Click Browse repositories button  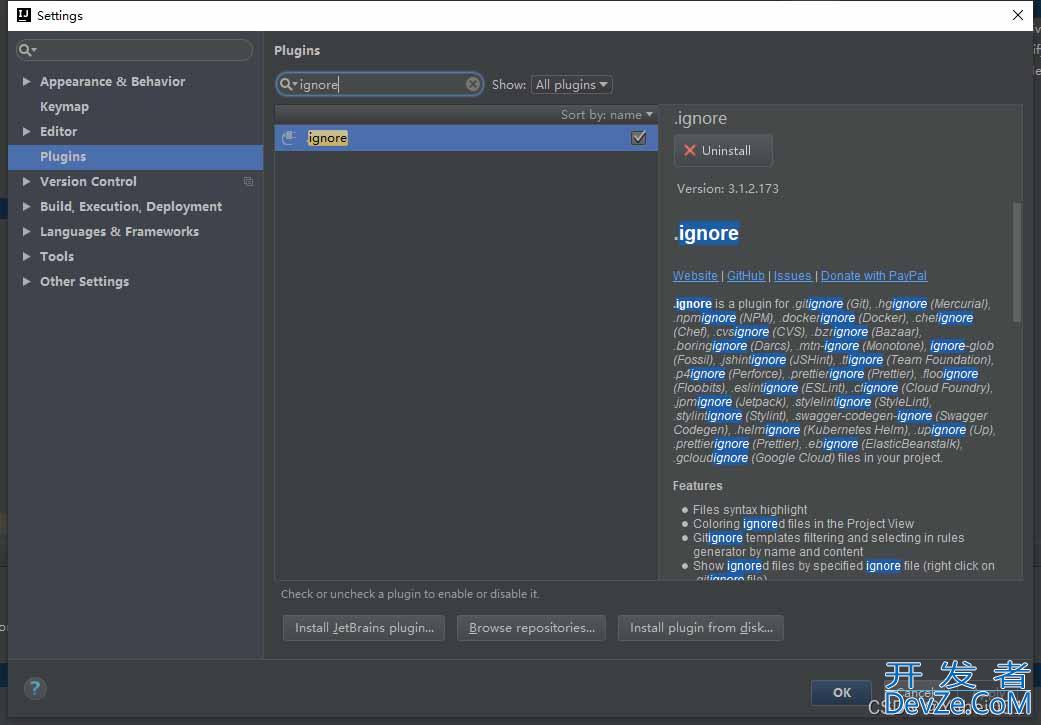(x=531, y=628)
